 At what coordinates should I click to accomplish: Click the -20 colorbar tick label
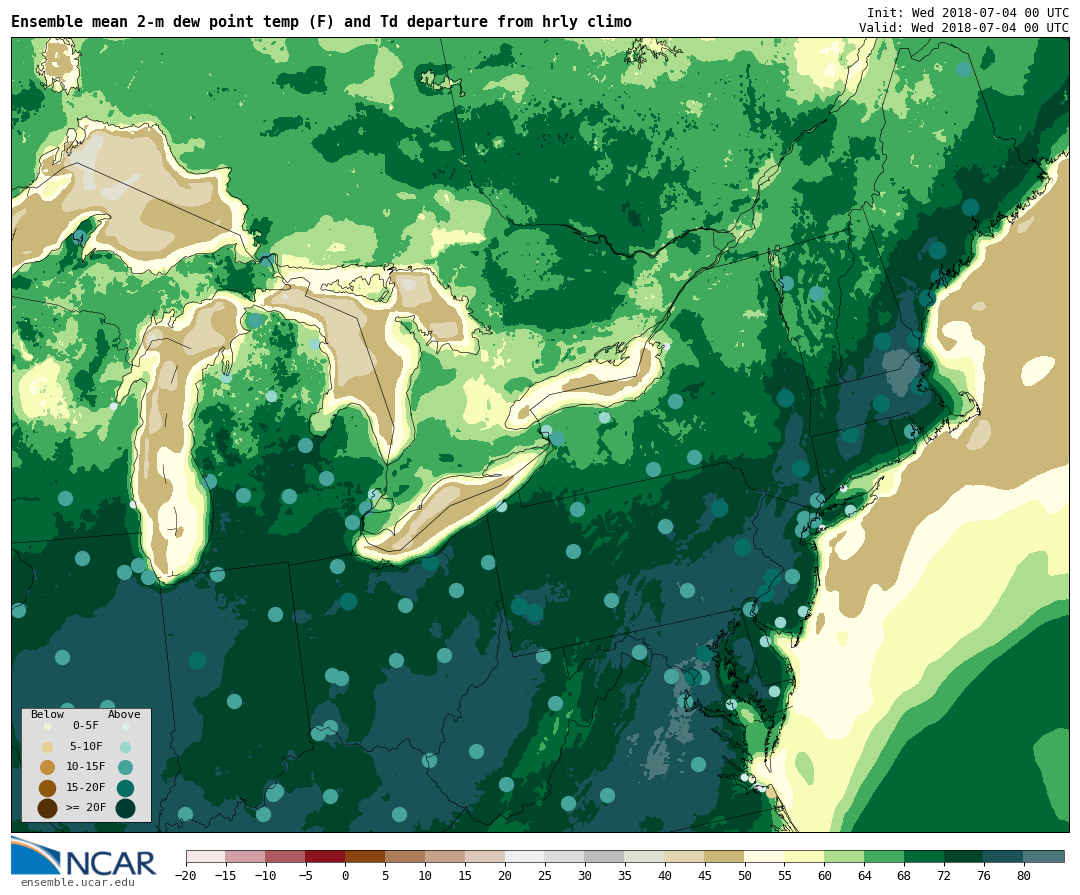tap(186, 876)
